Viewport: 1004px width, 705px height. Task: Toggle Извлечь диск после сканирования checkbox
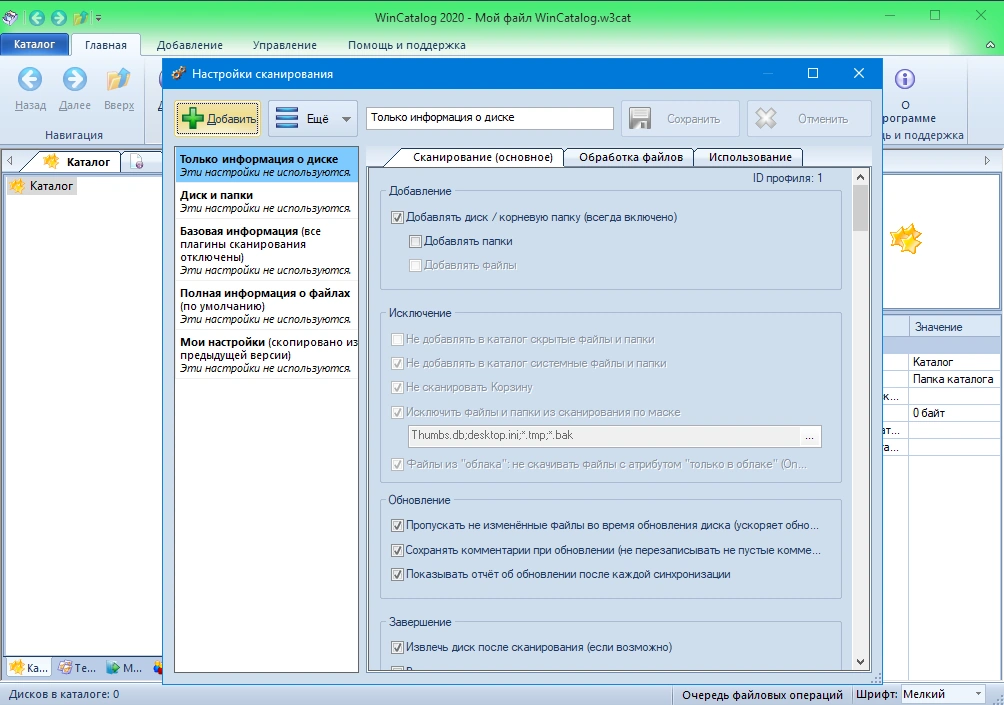tap(397, 647)
